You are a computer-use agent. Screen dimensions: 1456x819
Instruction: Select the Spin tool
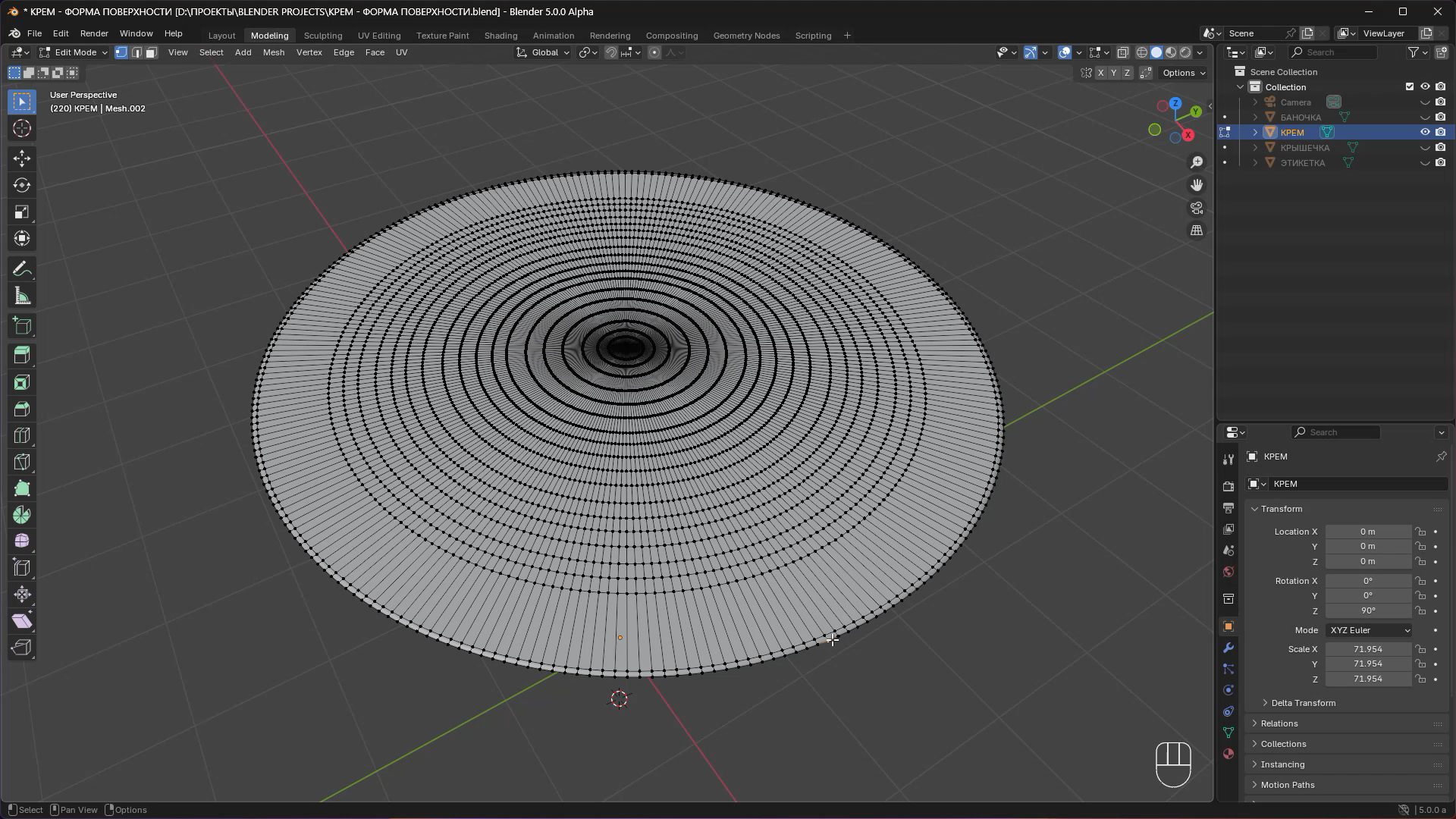[x=22, y=515]
